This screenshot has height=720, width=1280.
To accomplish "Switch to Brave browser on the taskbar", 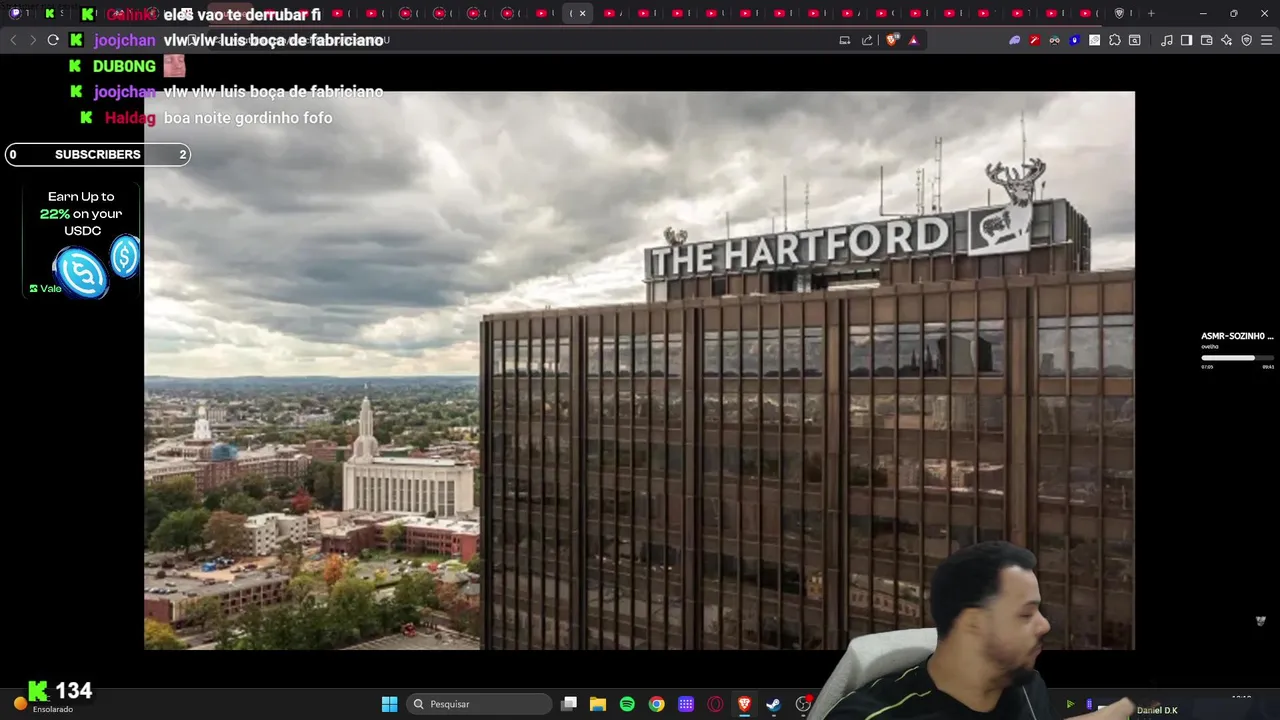I will pyautogui.click(x=744, y=704).
